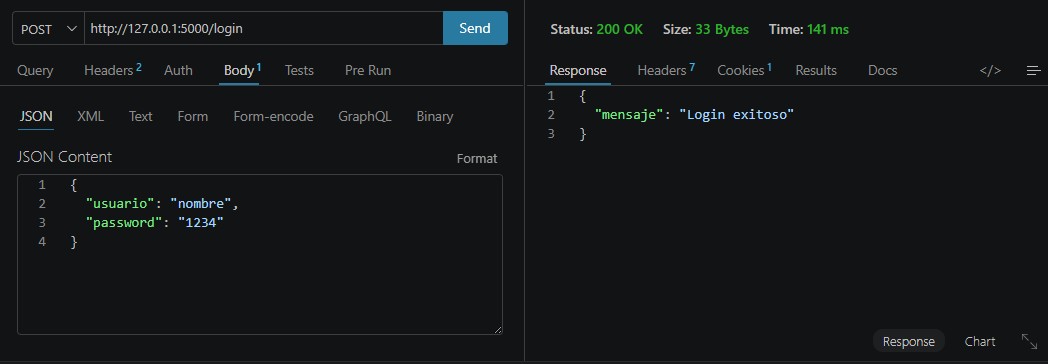Click the expand response panel arrows icon

tap(1029, 341)
